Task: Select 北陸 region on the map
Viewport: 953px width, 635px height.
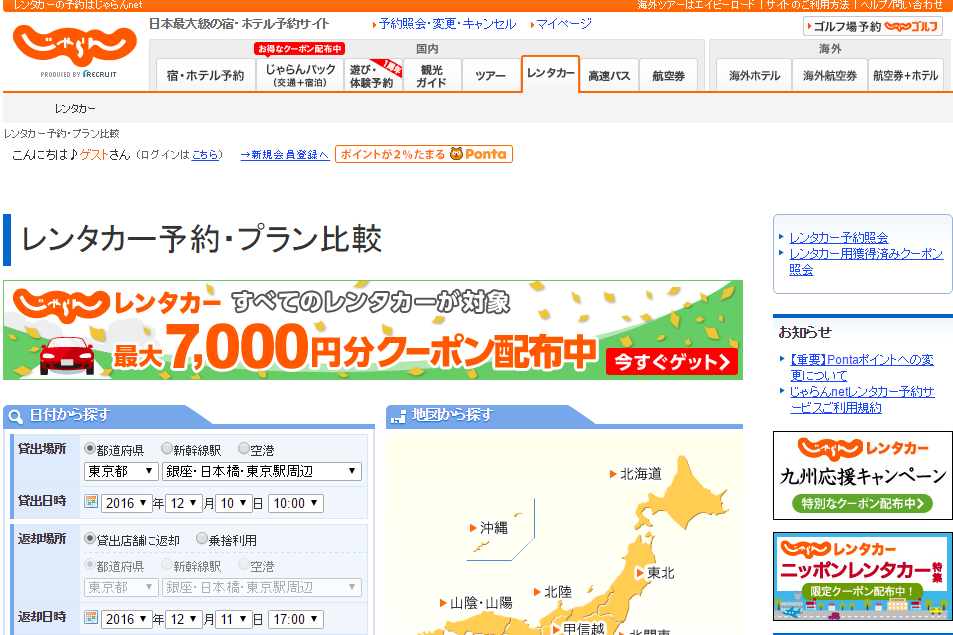Action: point(553,591)
